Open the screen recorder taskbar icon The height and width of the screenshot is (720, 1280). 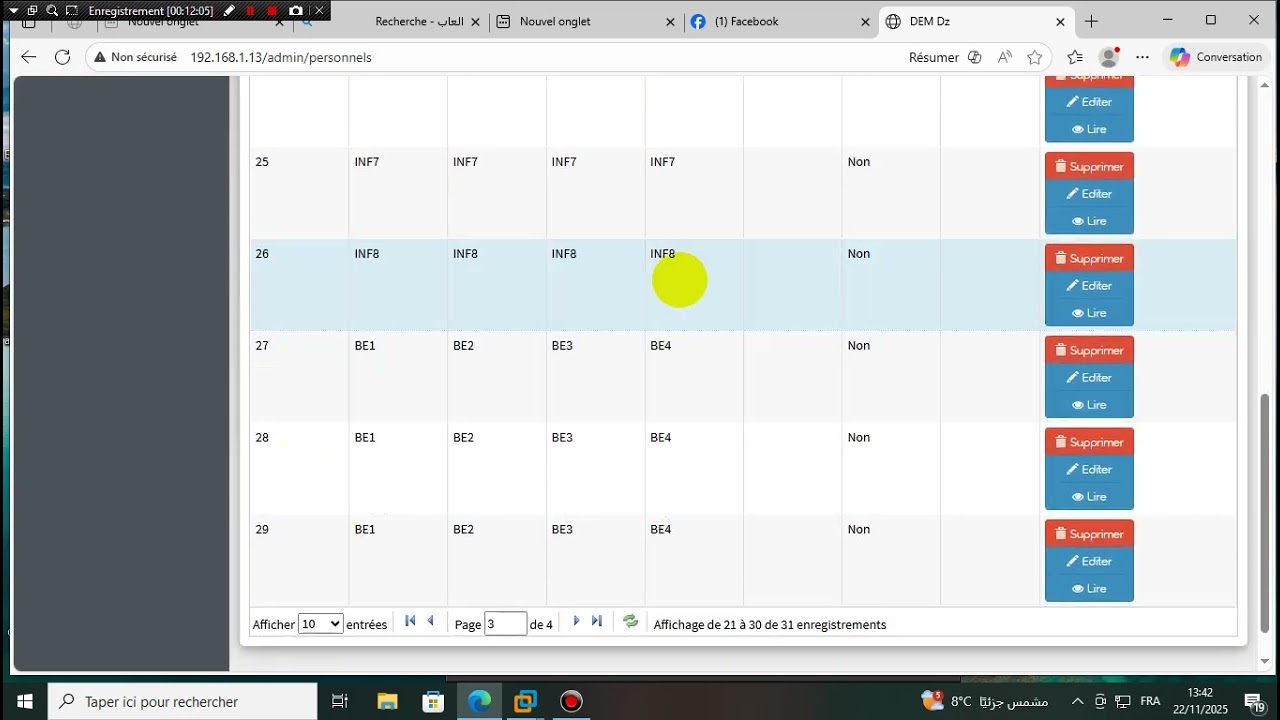(x=571, y=701)
